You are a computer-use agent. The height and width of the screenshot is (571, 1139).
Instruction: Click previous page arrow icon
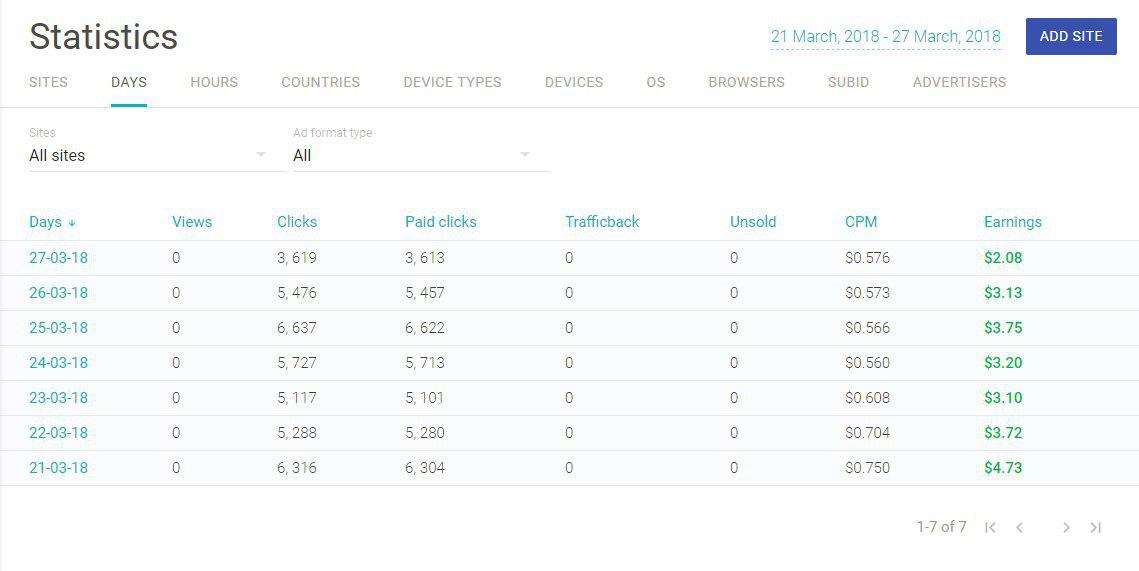click(x=1019, y=527)
